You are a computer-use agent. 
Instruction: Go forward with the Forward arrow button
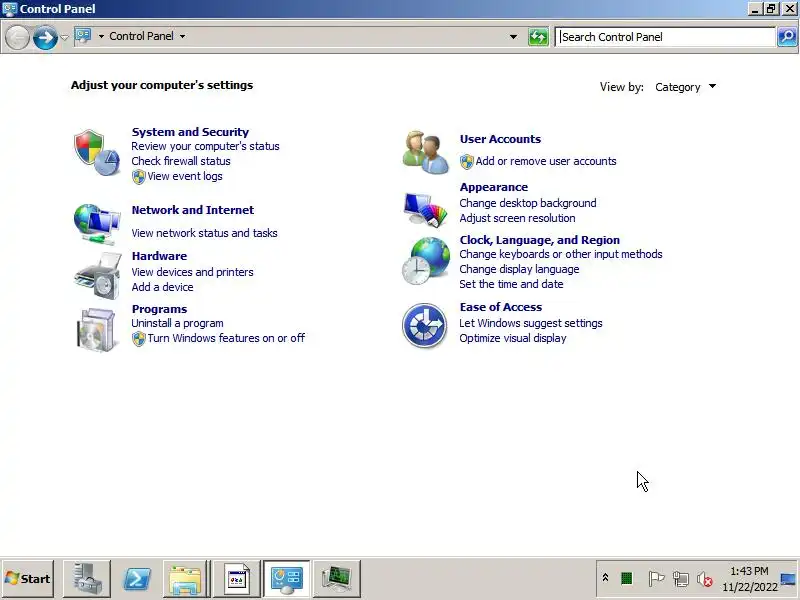[45, 37]
